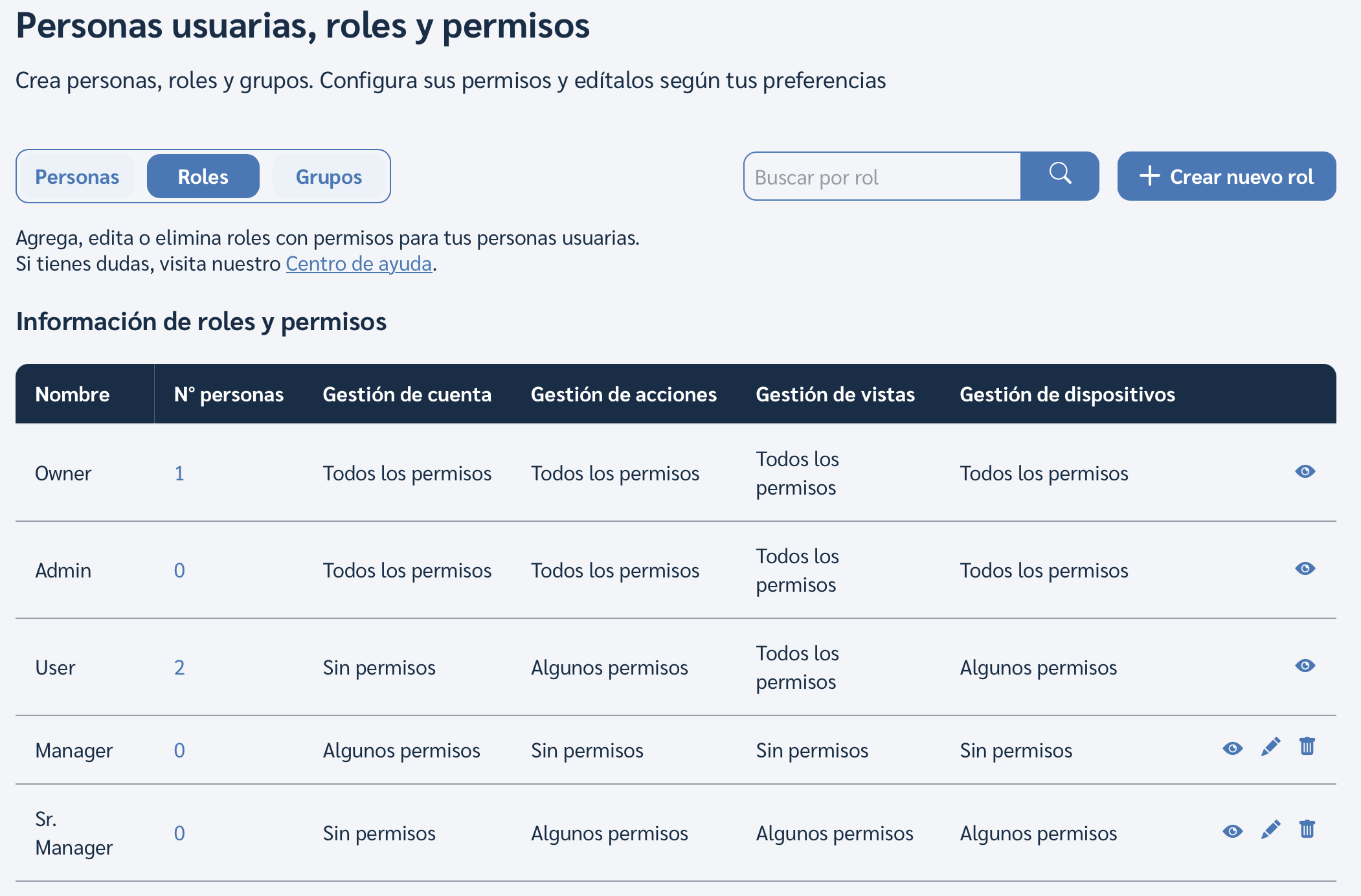Edit the Manager role with pencil icon
Screen dimensions: 1361x896
(x=1270, y=747)
